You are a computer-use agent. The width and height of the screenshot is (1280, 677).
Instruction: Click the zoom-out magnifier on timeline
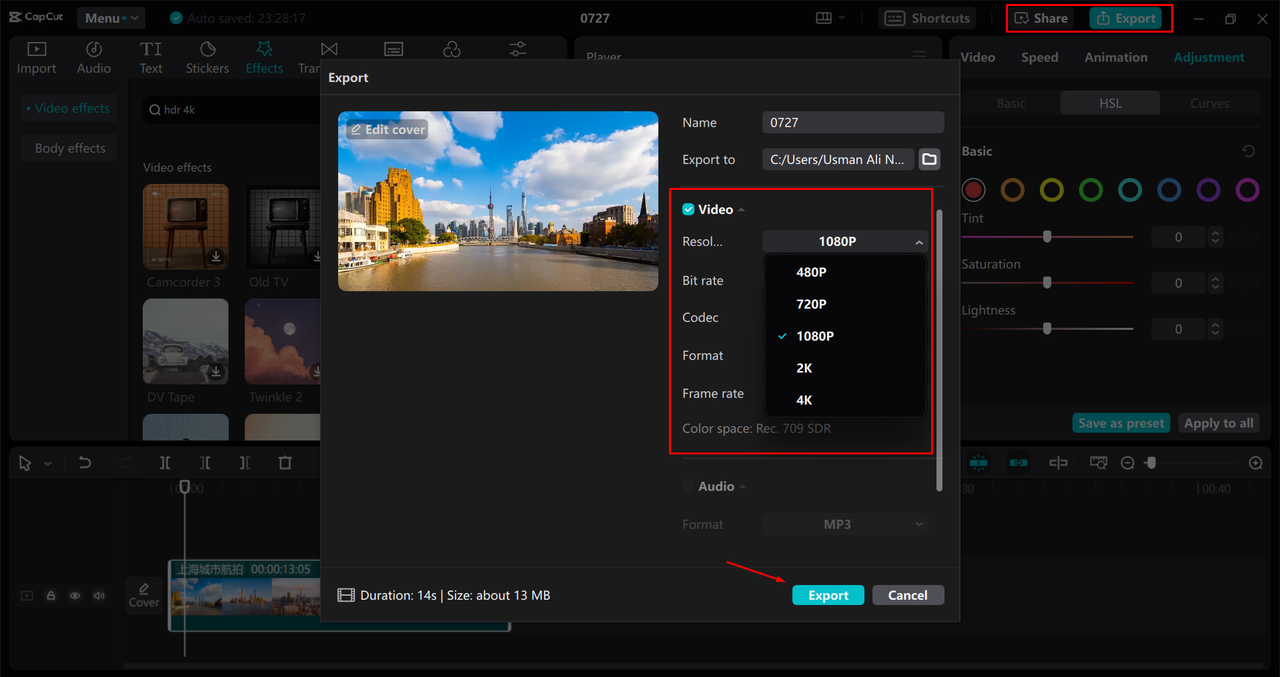[1128, 463]
